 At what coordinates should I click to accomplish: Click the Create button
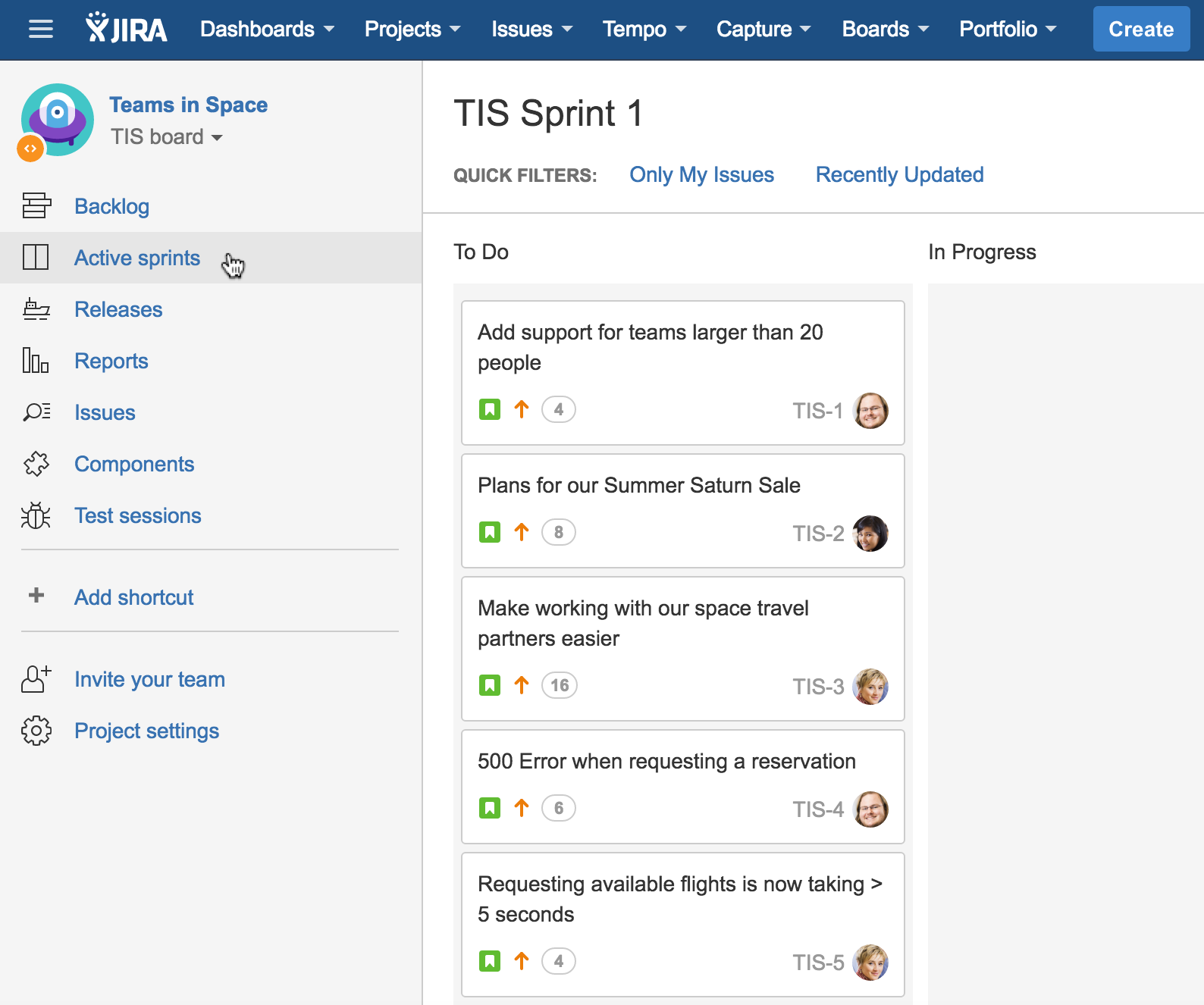pos(1141,30)
